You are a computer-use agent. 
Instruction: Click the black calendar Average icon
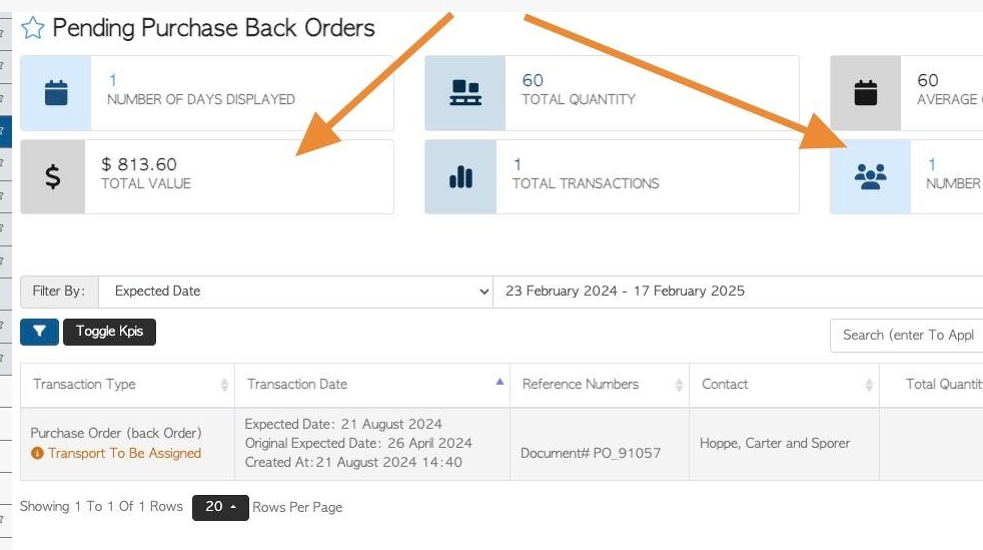click(865, 93)
